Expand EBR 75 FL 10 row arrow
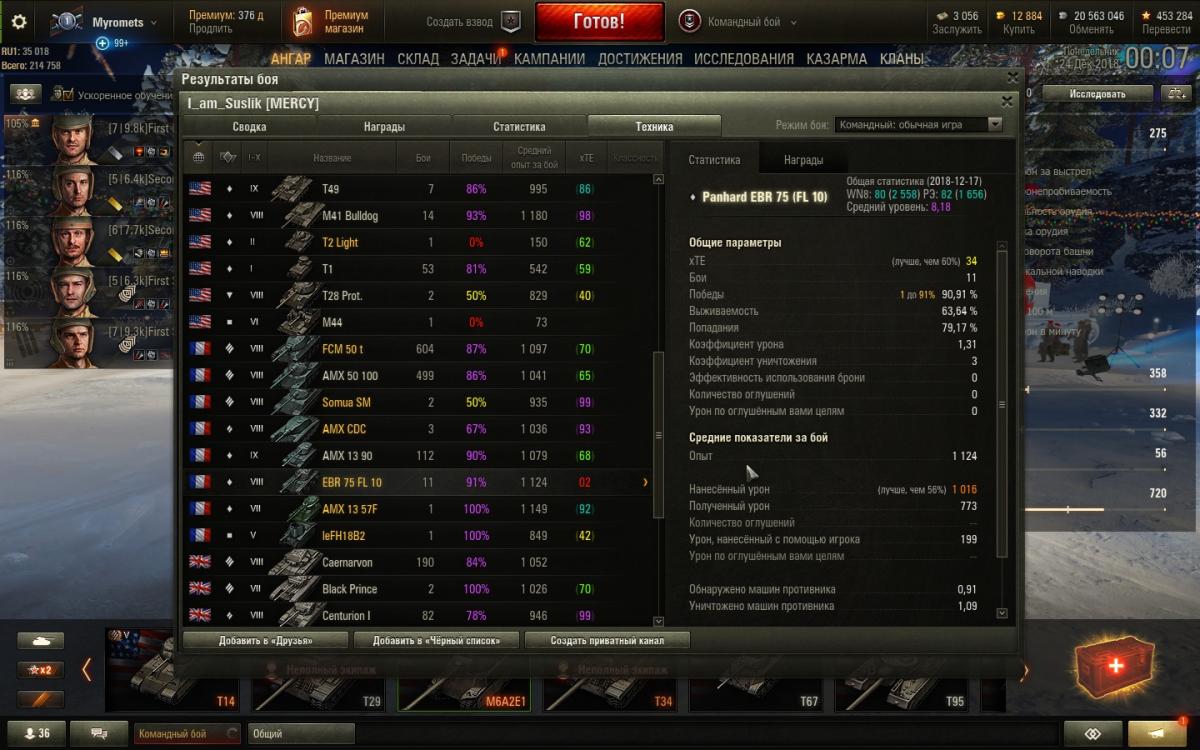 tap(645, 482)
